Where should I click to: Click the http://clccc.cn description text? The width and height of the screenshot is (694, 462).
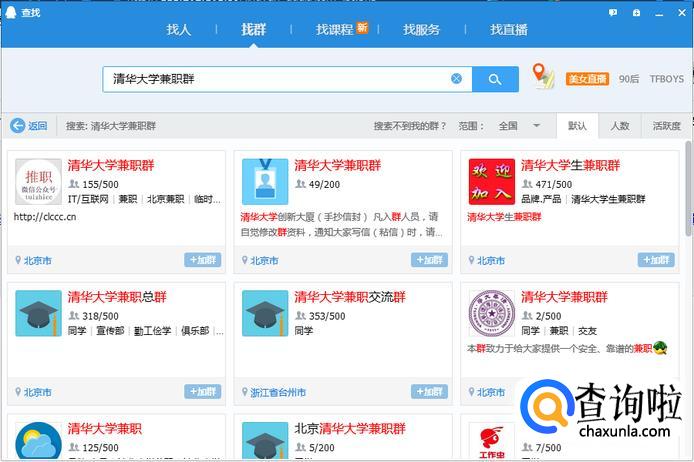45,217
